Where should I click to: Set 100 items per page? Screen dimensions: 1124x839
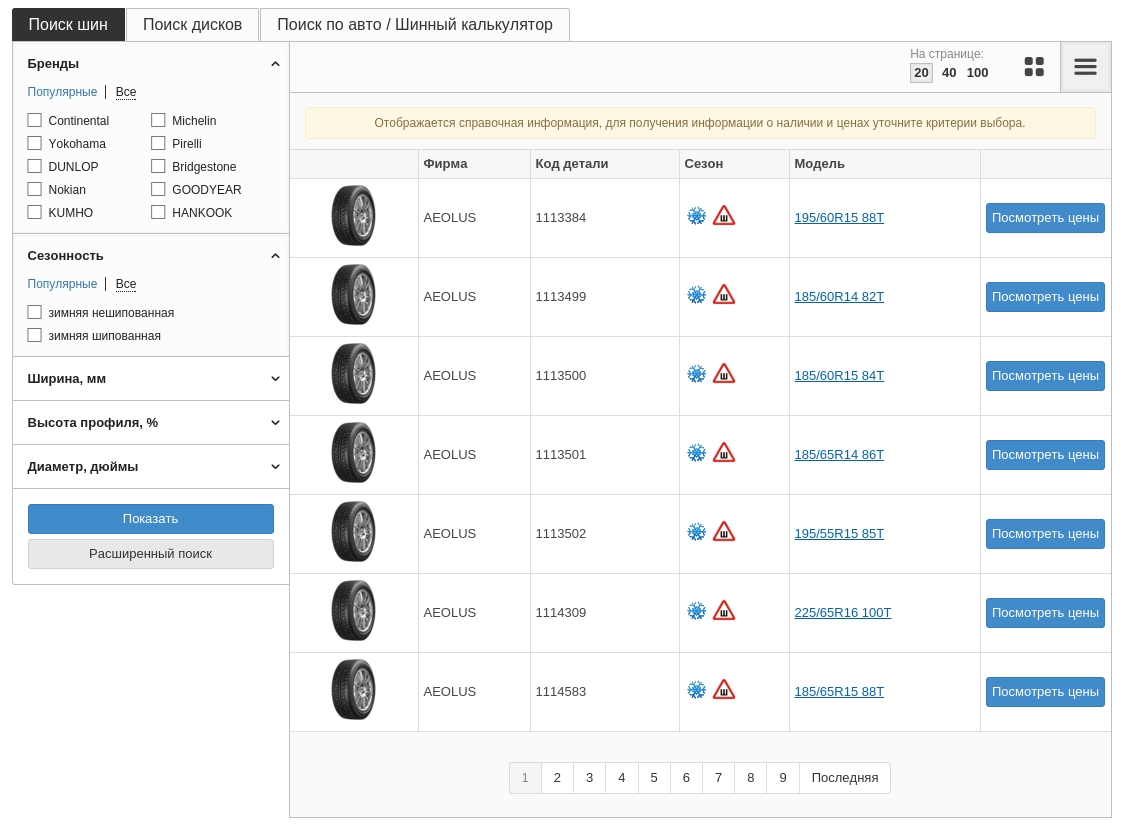(x=978, y=72)
